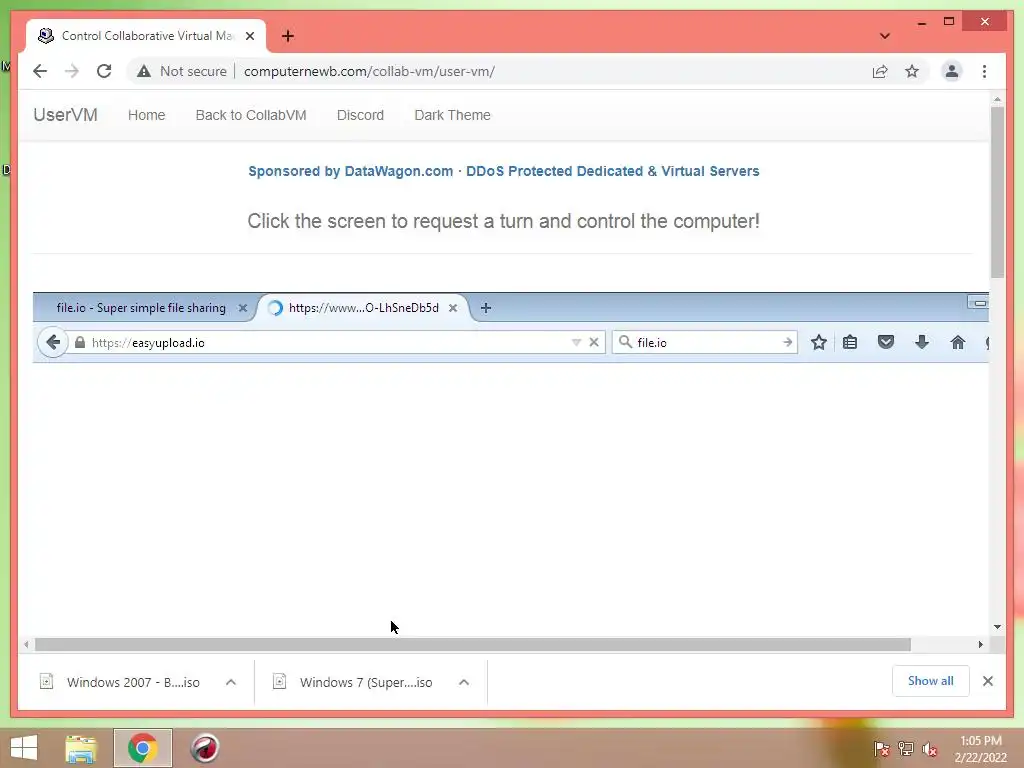Open a new Chrome tab
Viewport: 1024px width, 768px height.
(x=287, y=36)
